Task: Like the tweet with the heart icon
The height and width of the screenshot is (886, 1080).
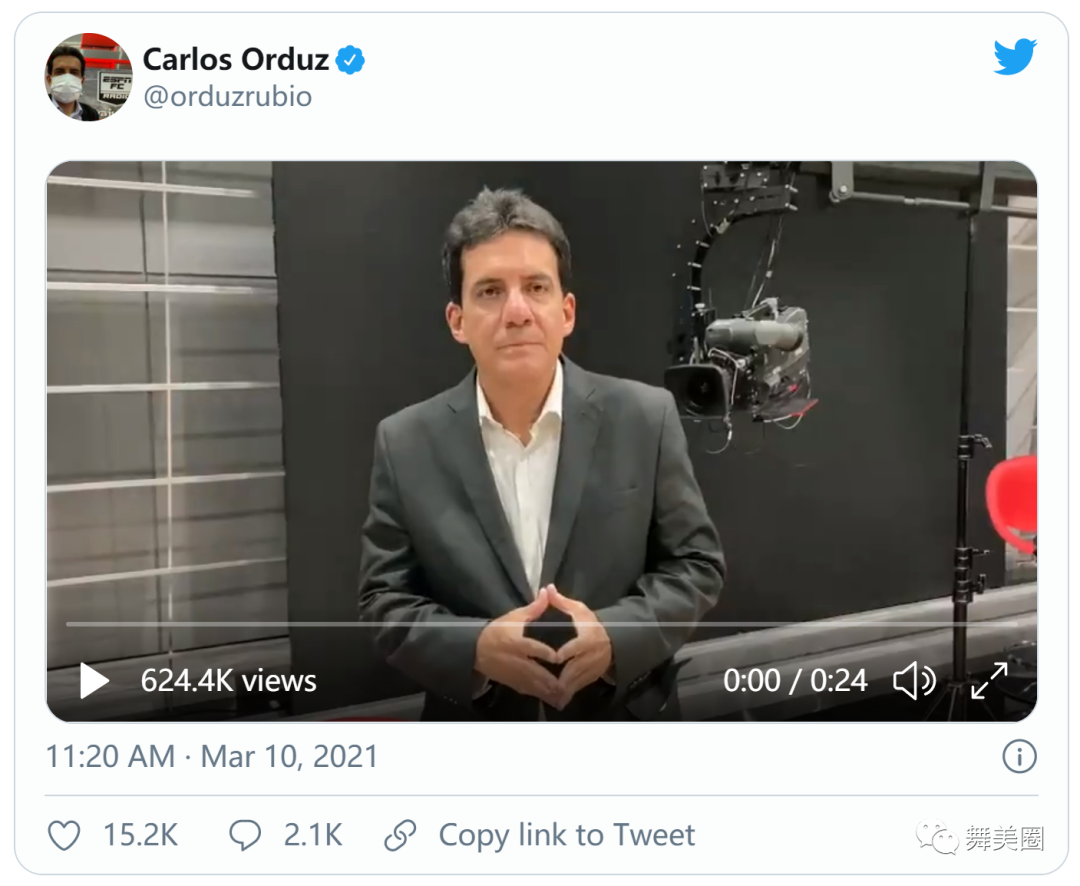Action: (64, 835)
